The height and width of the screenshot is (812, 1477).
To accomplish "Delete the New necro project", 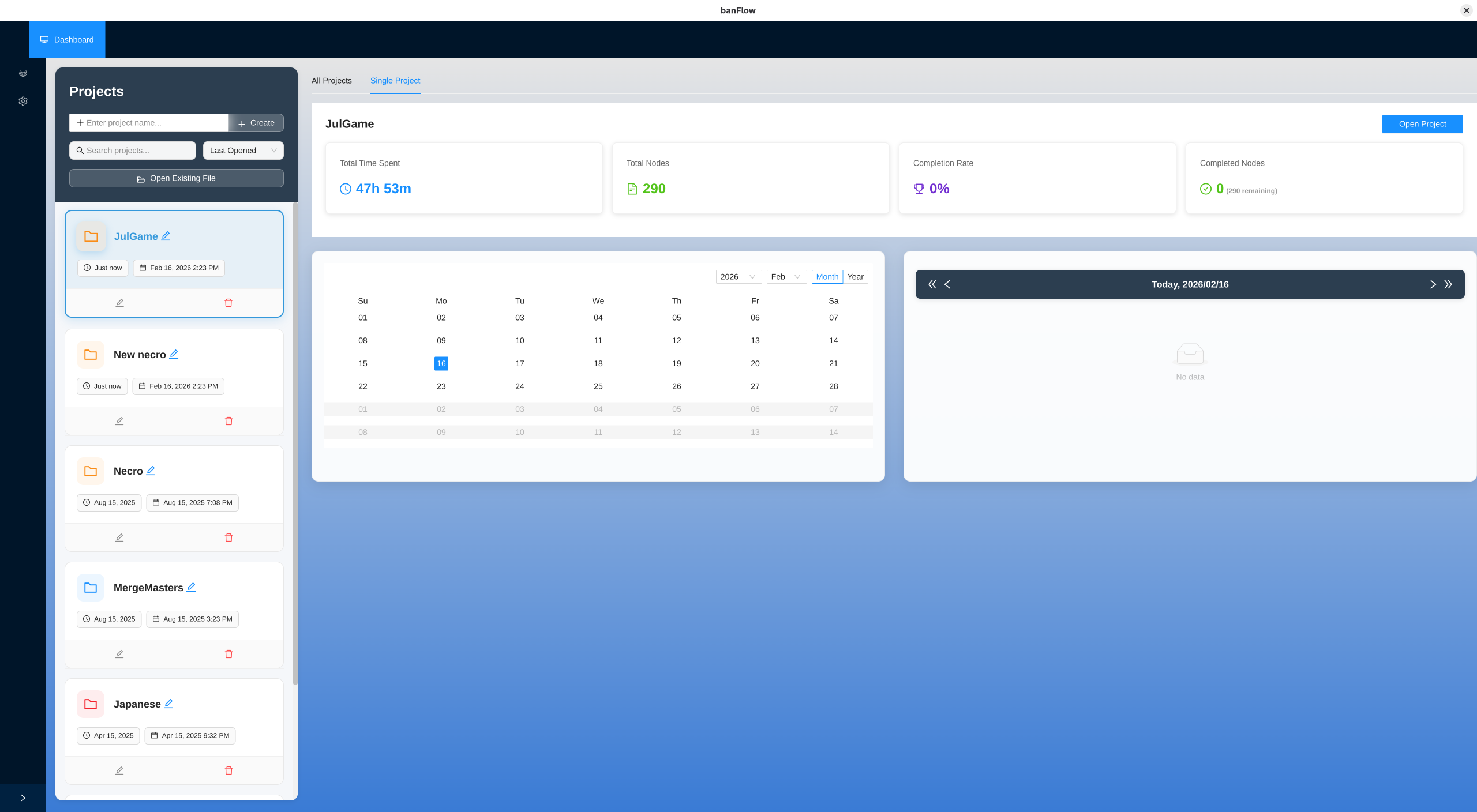I will pos(228,421).
